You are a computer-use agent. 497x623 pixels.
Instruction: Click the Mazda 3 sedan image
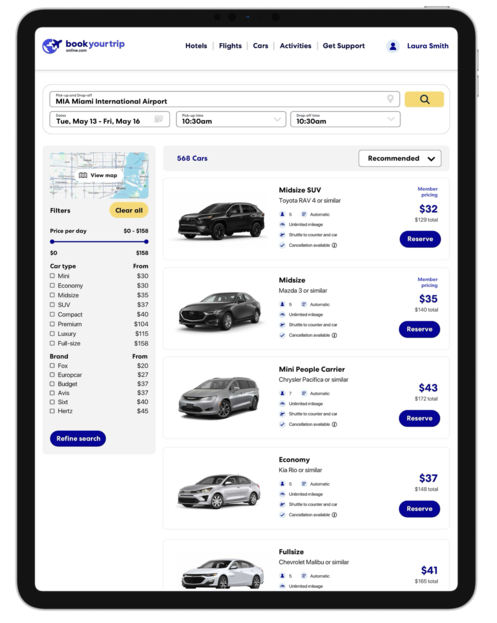220,311
